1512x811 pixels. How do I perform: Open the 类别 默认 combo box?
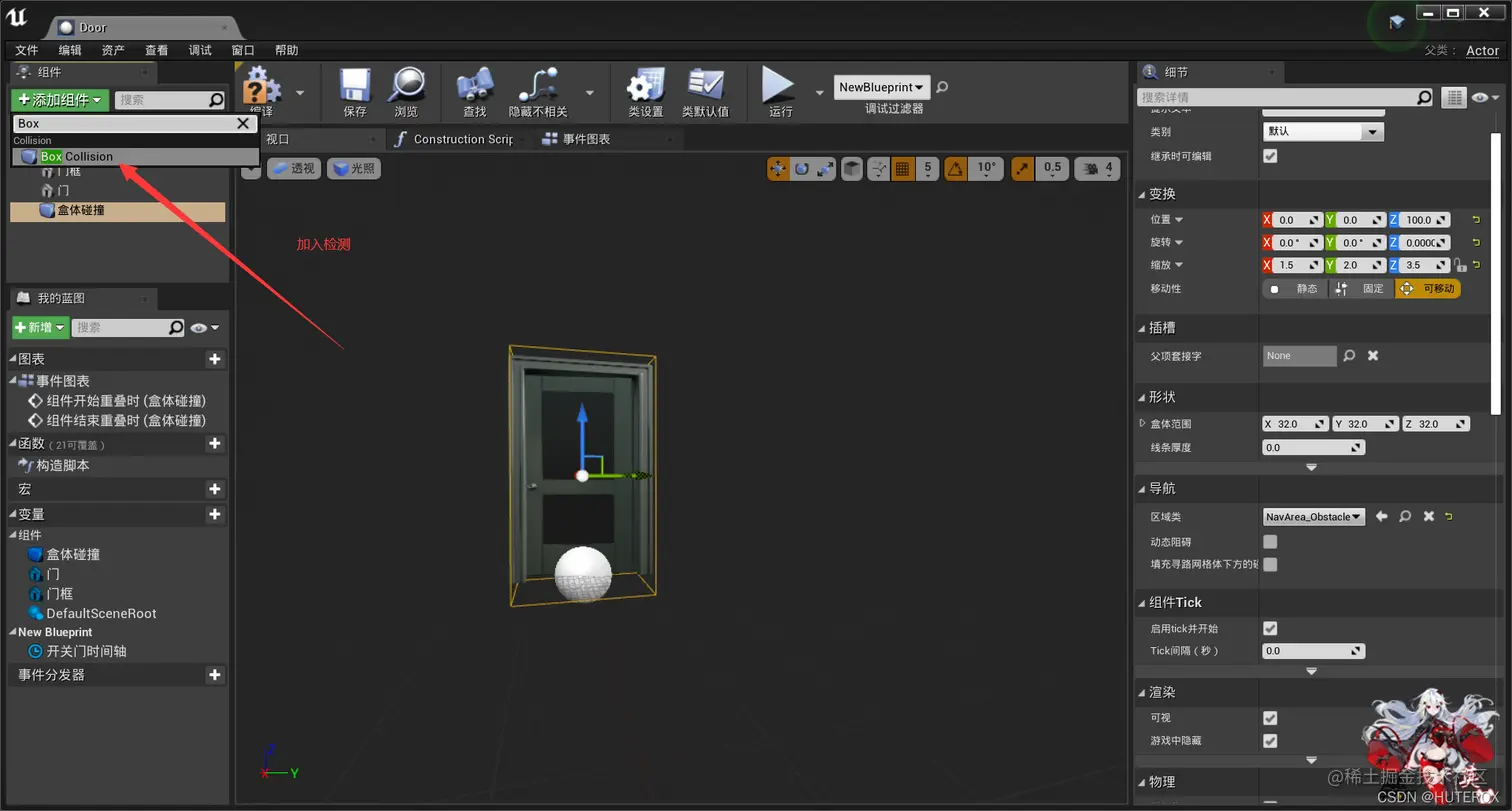[1323, 131]
